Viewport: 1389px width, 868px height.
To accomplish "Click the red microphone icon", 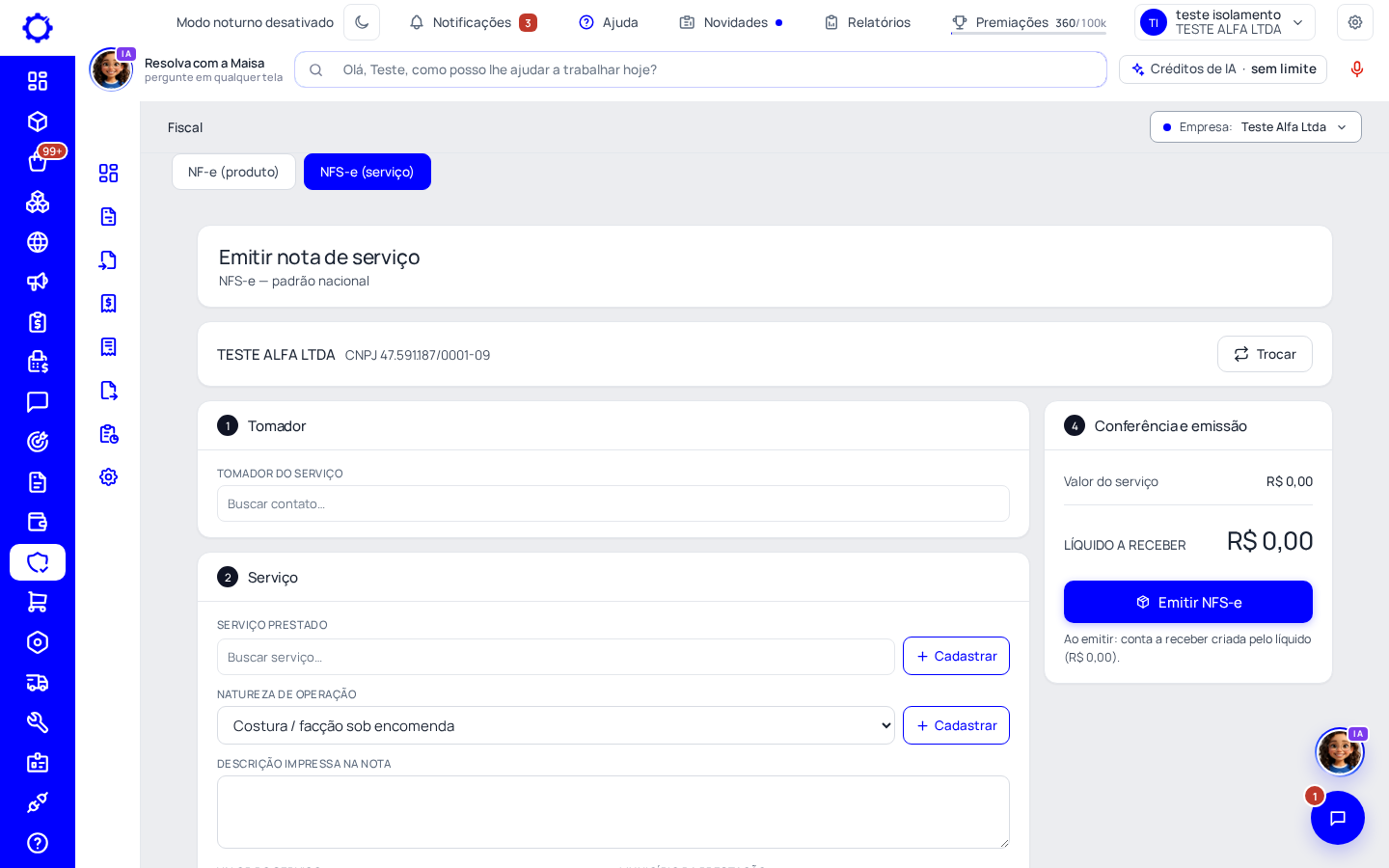I will point(1357,69).
